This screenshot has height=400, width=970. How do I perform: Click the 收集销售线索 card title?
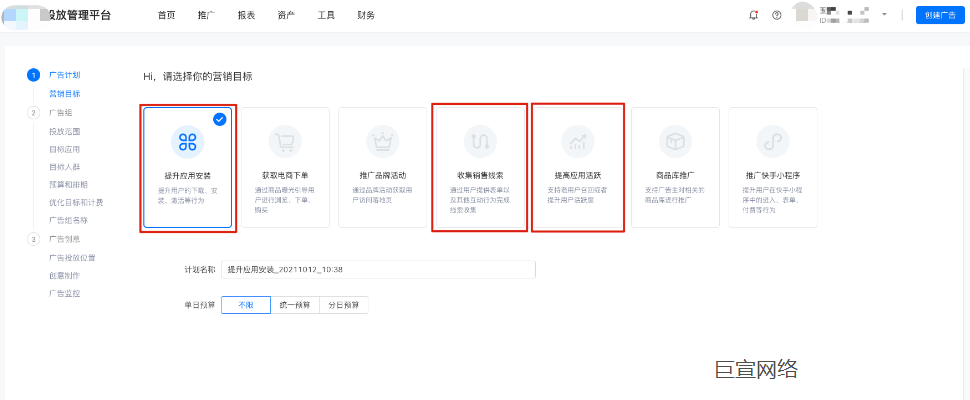point(480,175)
